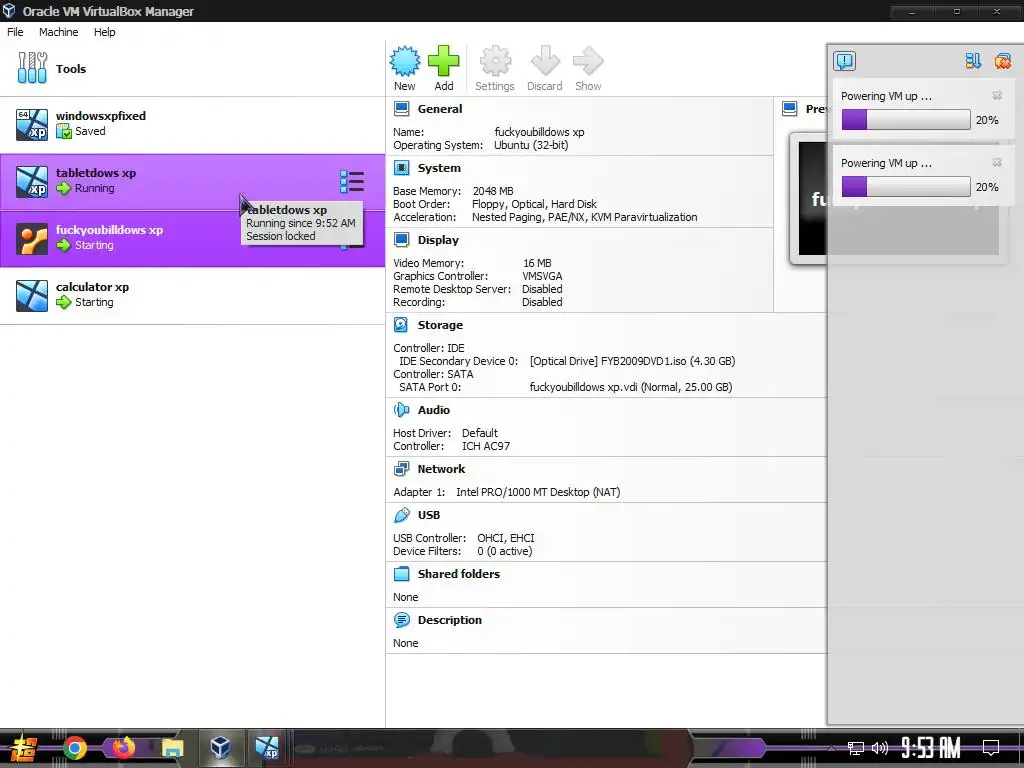Click the Preview section monitor icon
This screenshot has width=1024, height=768.
(x=790, y=108)
